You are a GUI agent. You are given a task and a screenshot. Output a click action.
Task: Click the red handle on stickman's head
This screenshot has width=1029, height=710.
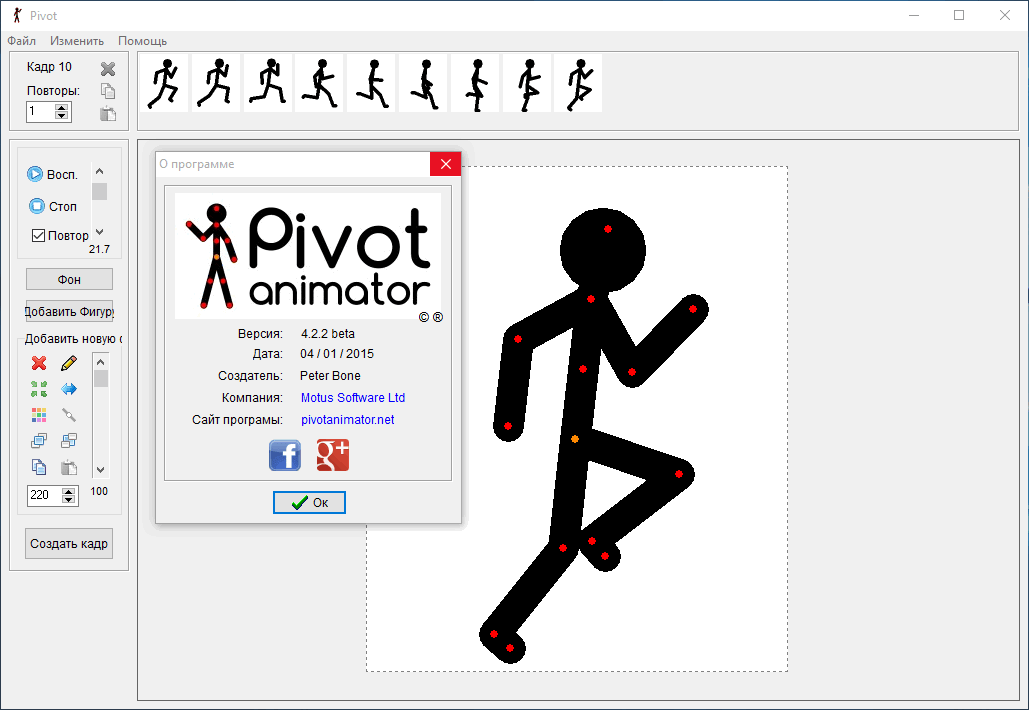608,229
